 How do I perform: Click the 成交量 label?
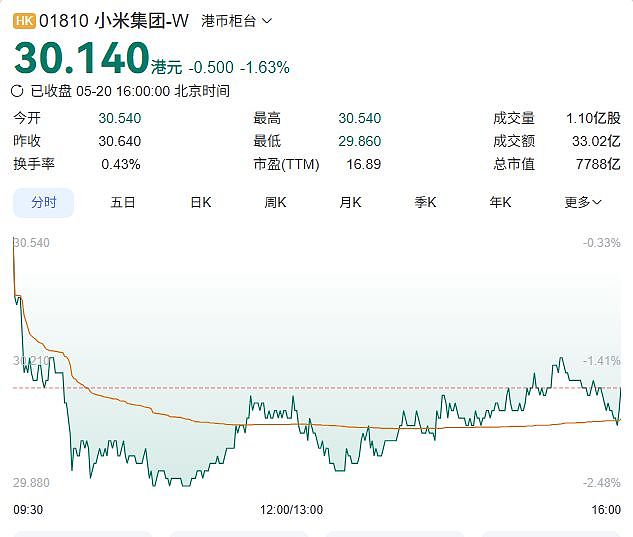[514, 118]
